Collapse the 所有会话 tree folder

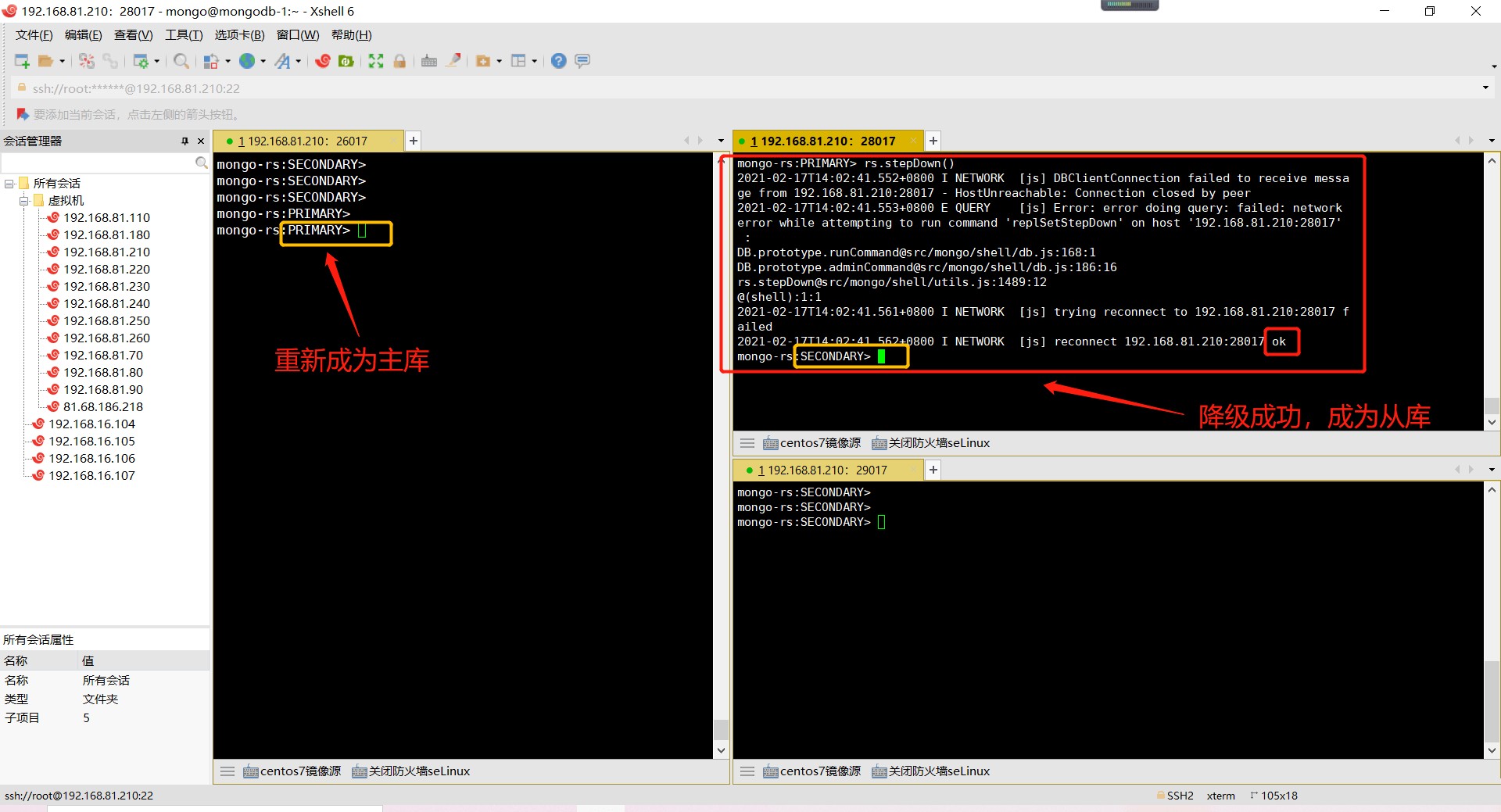[9, 184]
